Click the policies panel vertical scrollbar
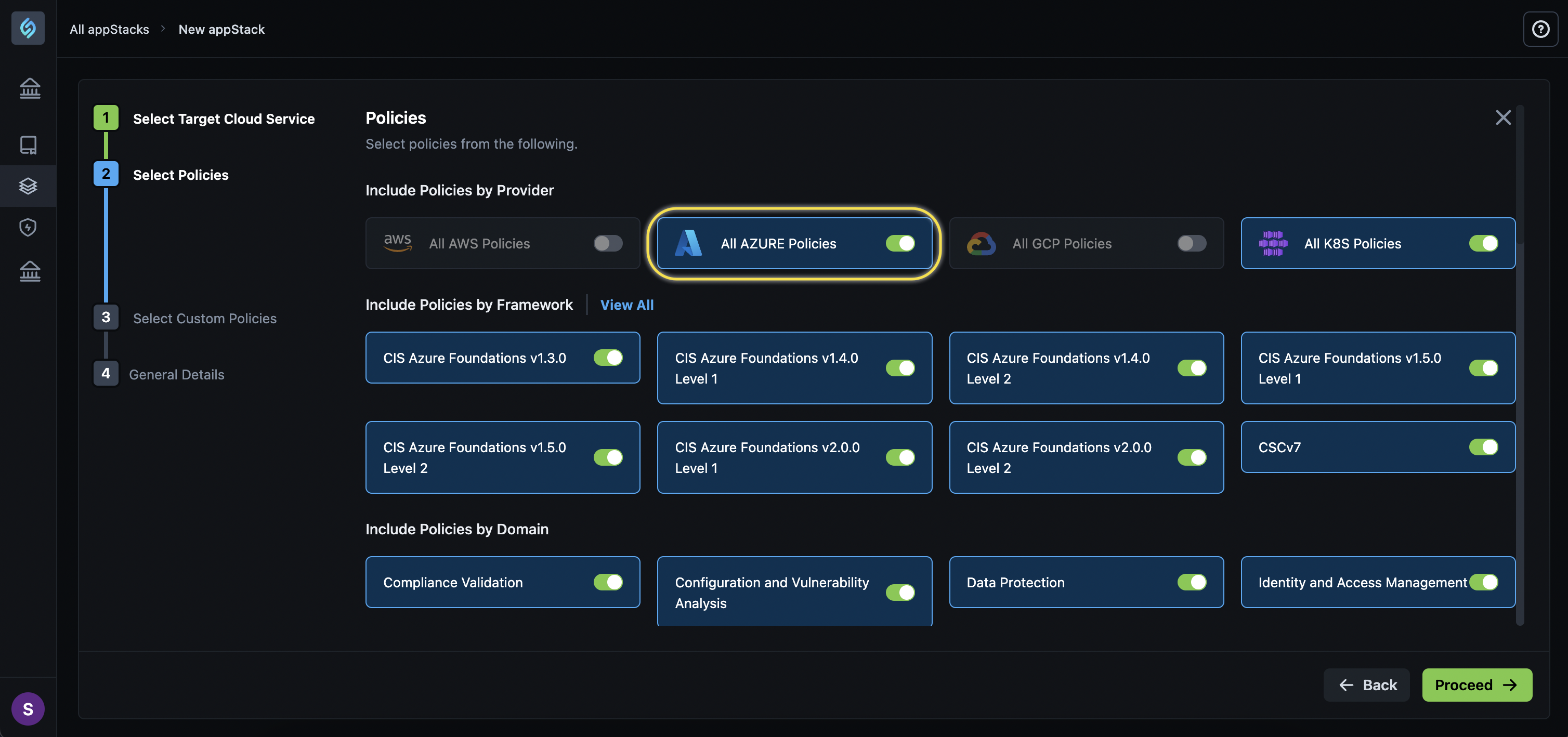 [1520, 365]
